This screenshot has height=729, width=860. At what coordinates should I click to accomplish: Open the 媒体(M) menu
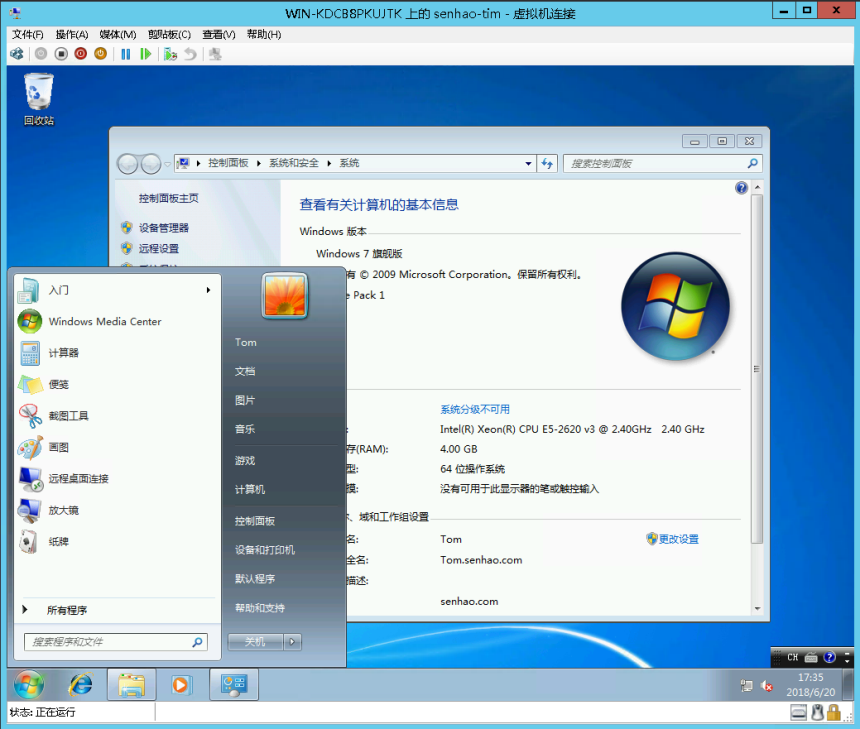point(118,35)
